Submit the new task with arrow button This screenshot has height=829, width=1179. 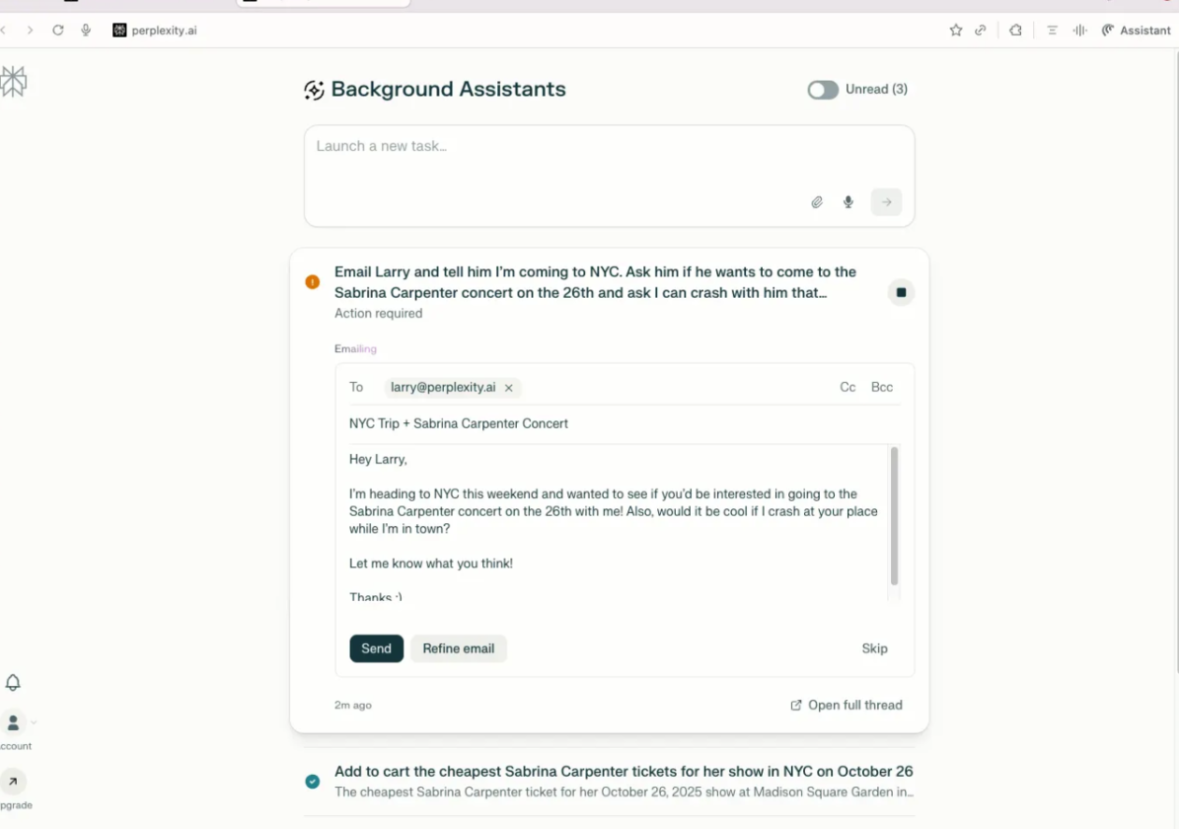pyautogui.click(x=885, y=202)
